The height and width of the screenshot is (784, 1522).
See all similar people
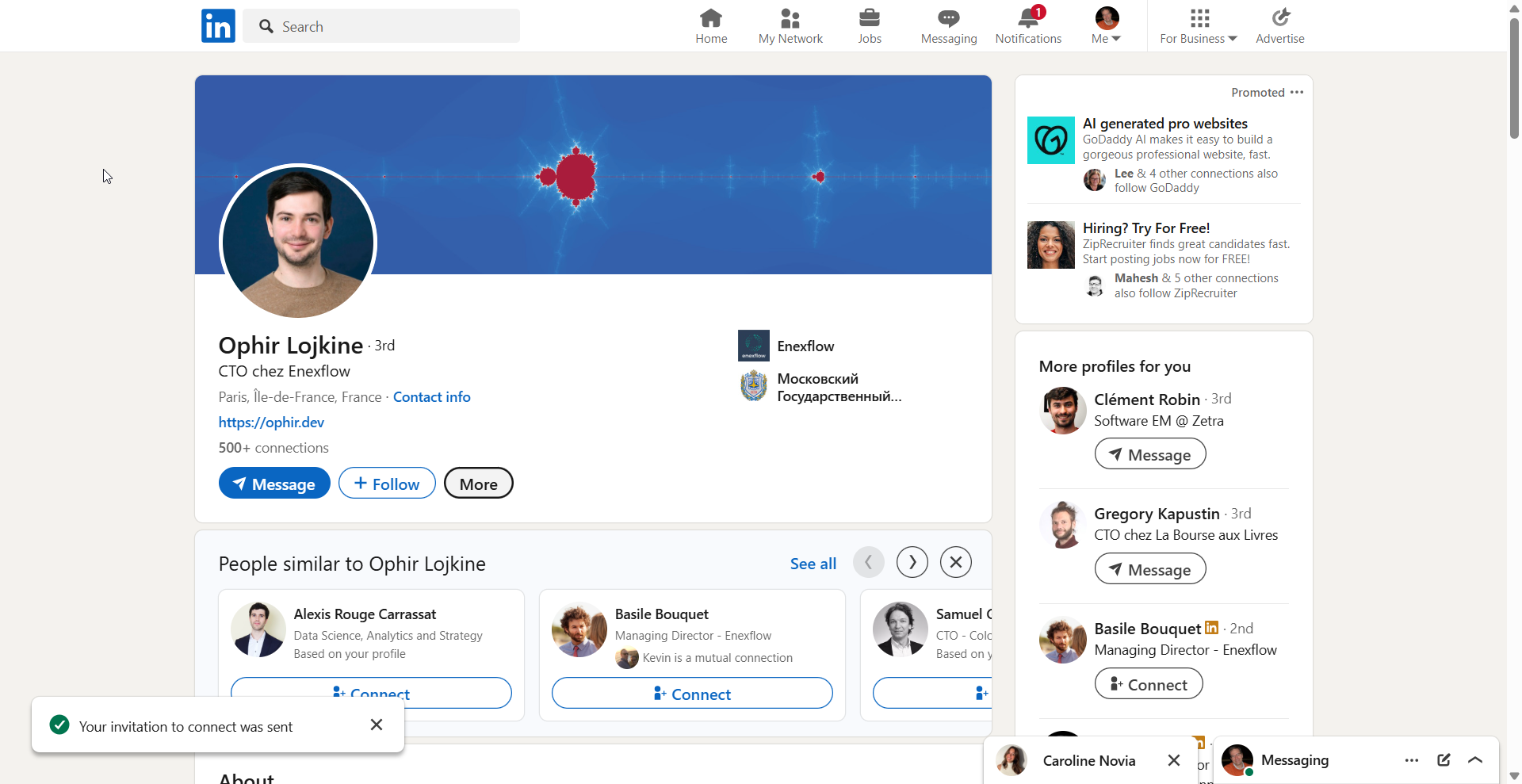pos(813,564)
